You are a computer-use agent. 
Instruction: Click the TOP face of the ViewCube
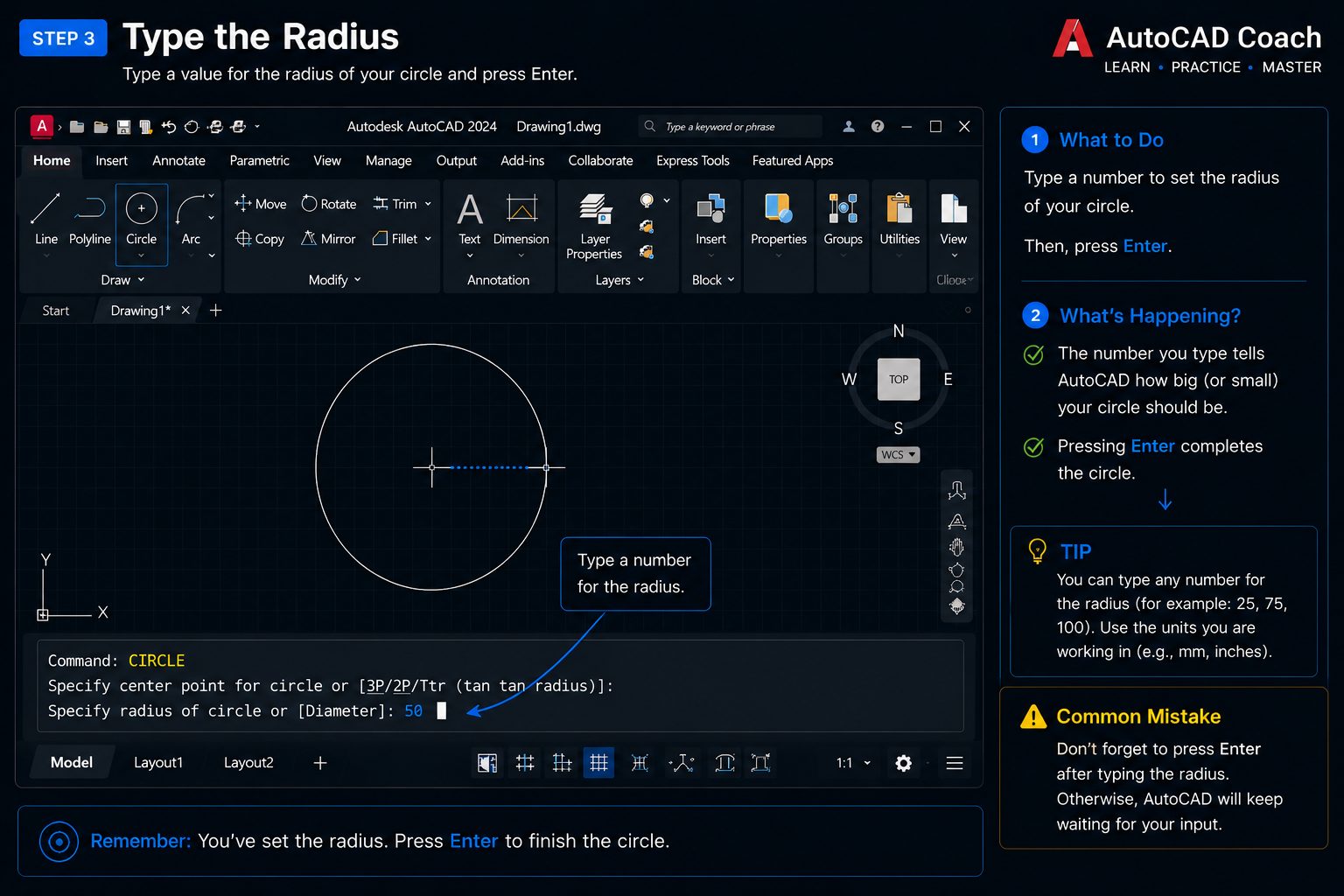[x=899, y=380]
